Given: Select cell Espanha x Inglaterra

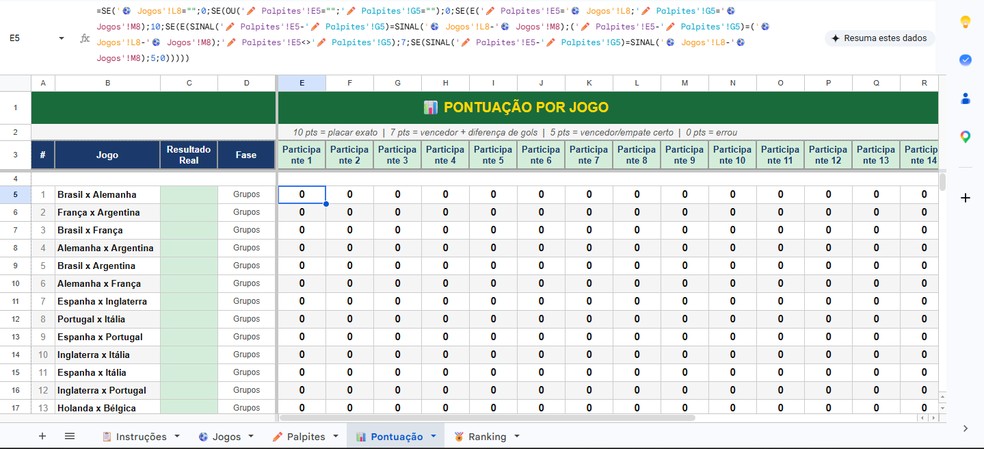Looking at the screenshot, I should [107, 301].
